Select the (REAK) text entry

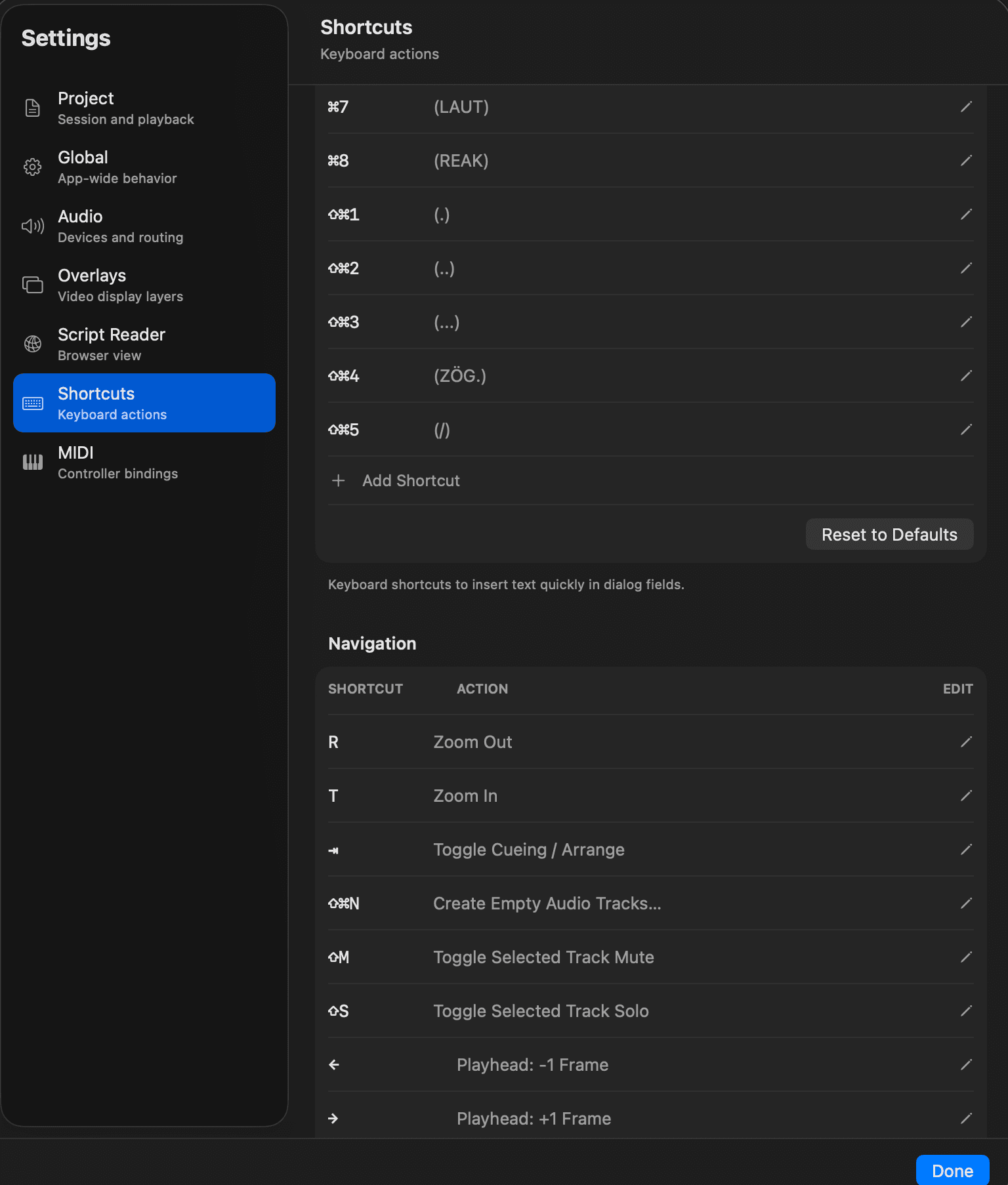click(461, 161)
